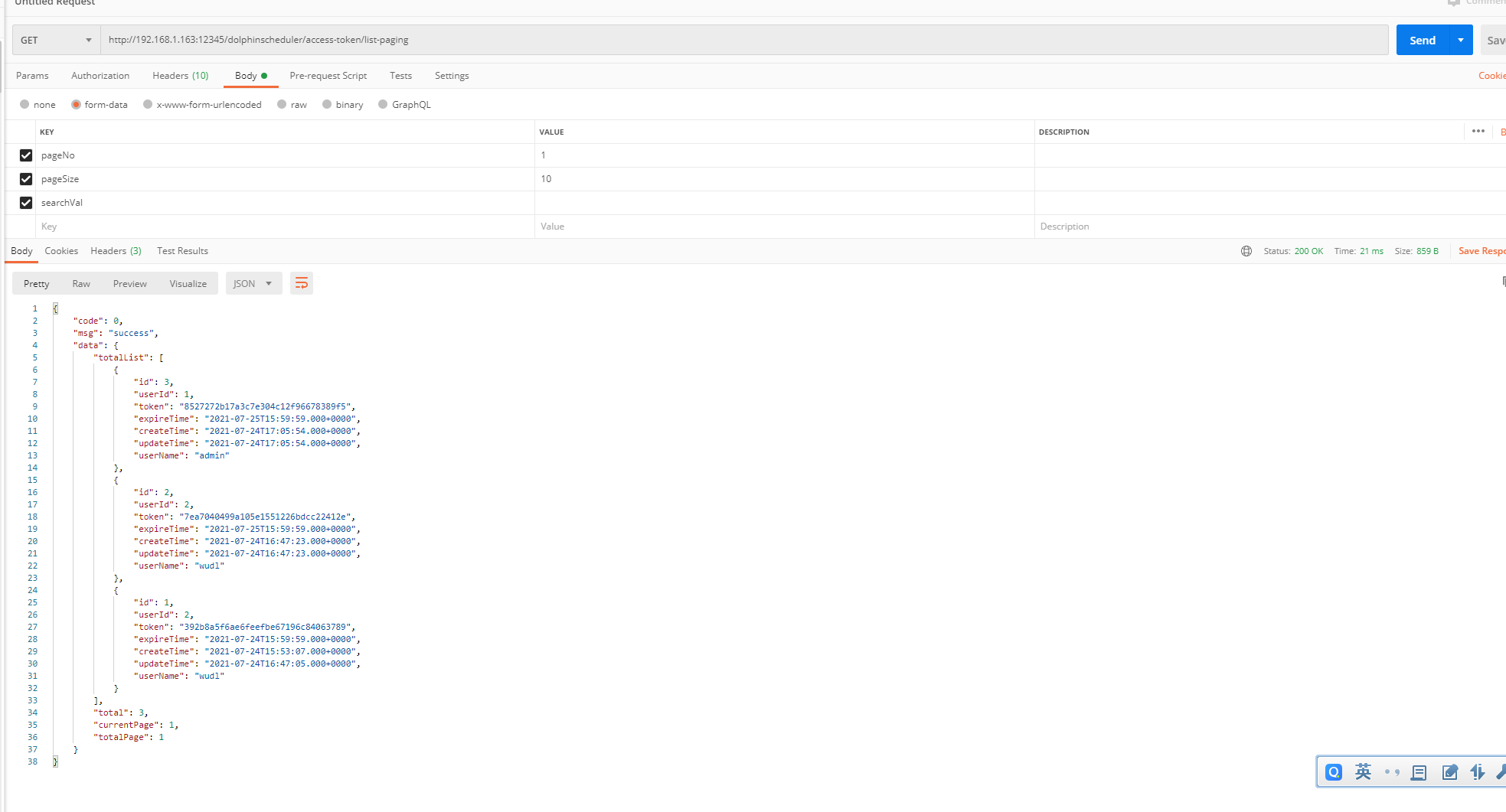1506x812 pixels.
Task: Click the Sogou search icon in the input toolbar
Action: [x=1334, y=772]
